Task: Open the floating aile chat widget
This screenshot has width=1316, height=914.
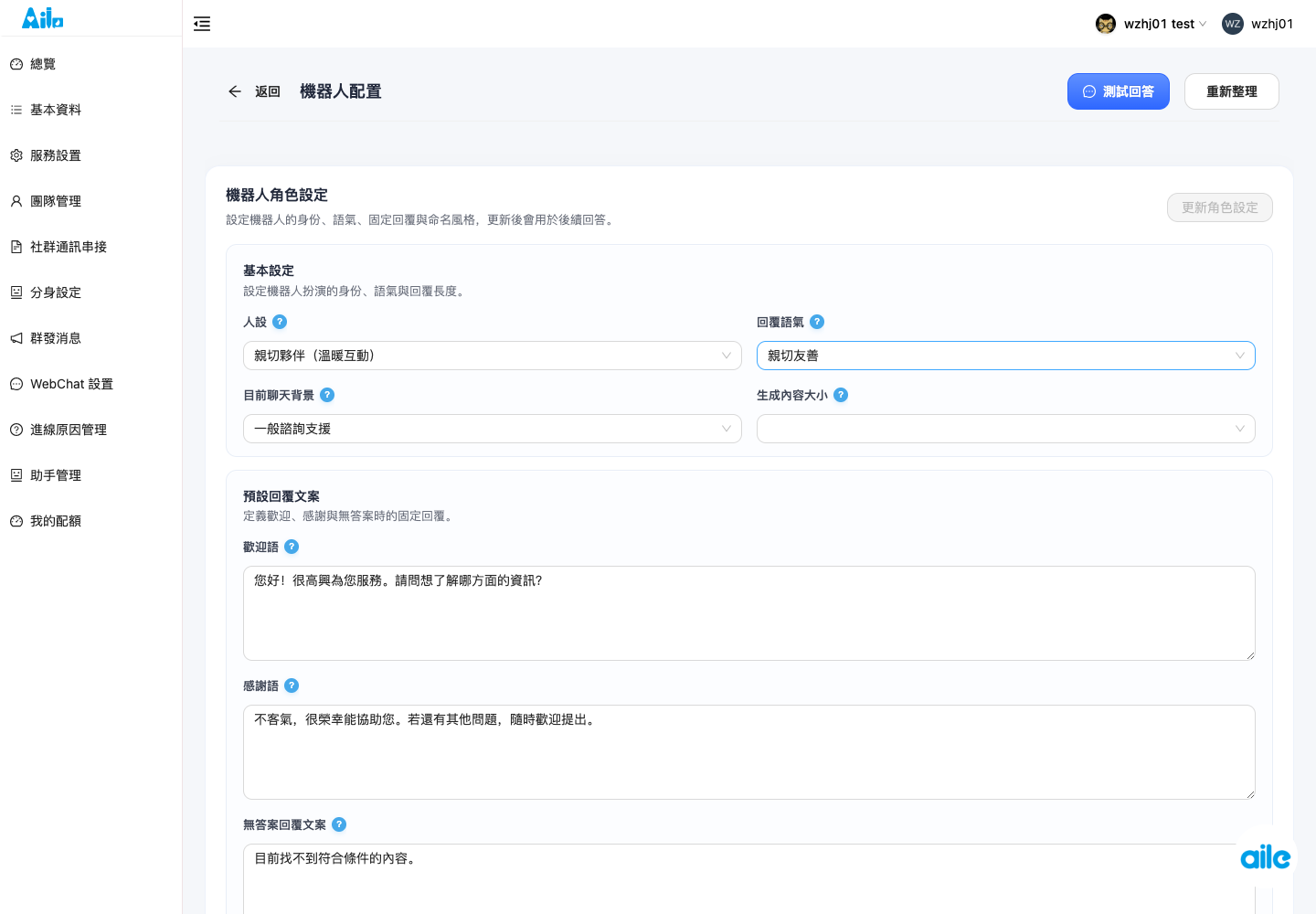Action: coord(1266,856)
